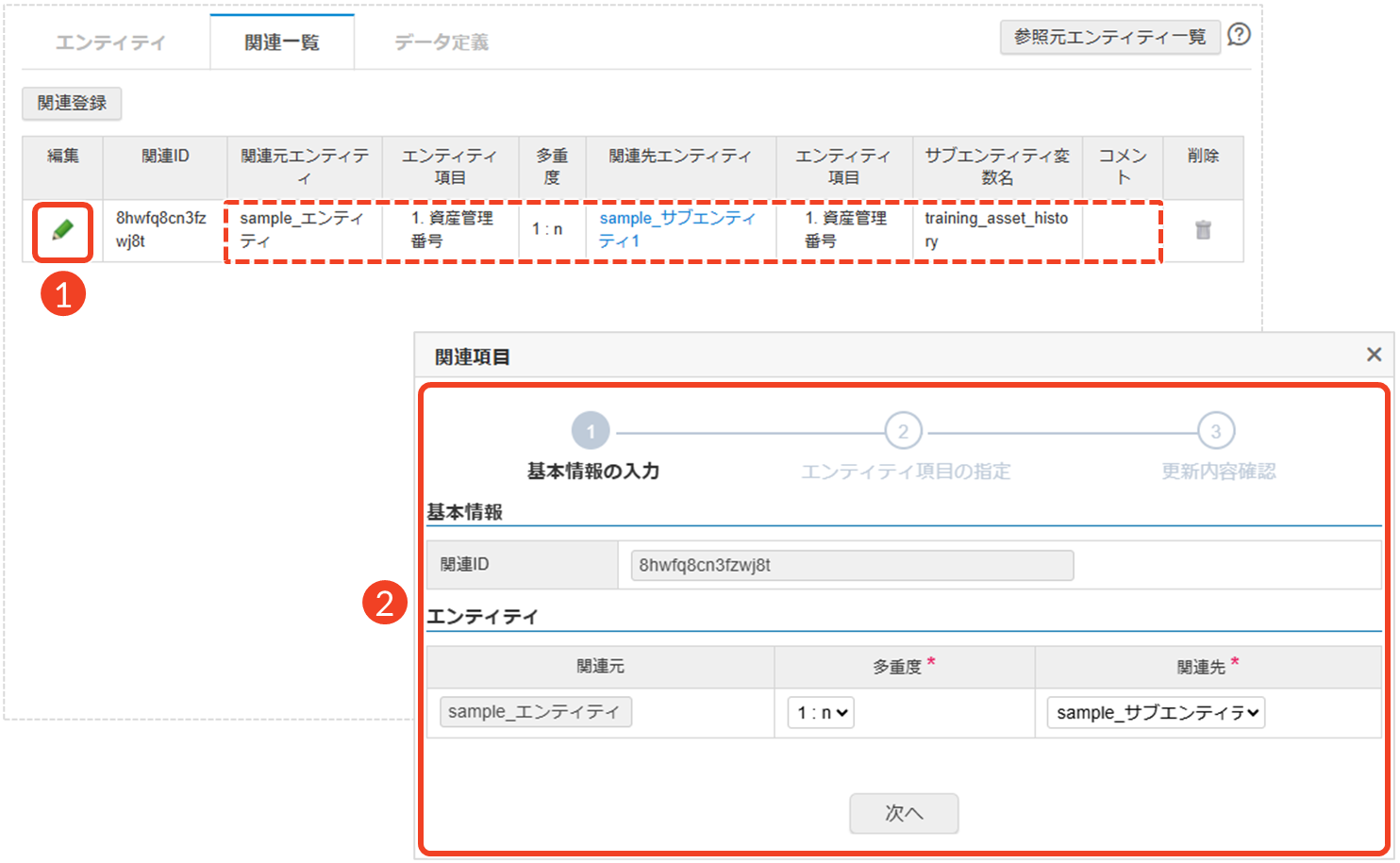The width and height of the screenshot is (1400, 863).
Task: Switch to the エンティティ tab
Action: click(110, 42)
